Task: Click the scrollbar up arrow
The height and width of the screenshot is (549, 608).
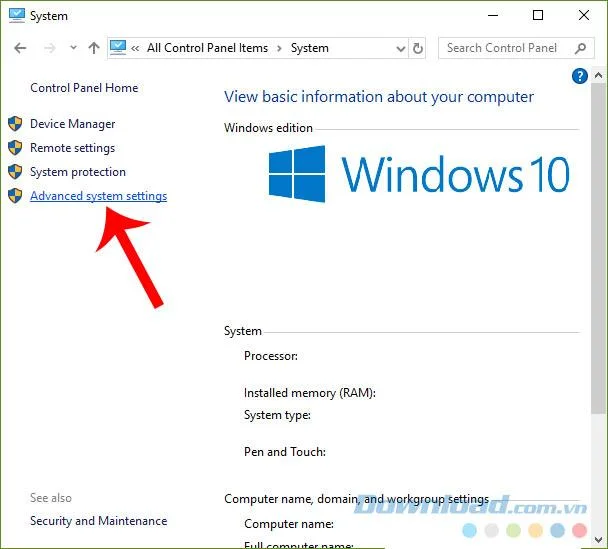Action: coord(598,76)
